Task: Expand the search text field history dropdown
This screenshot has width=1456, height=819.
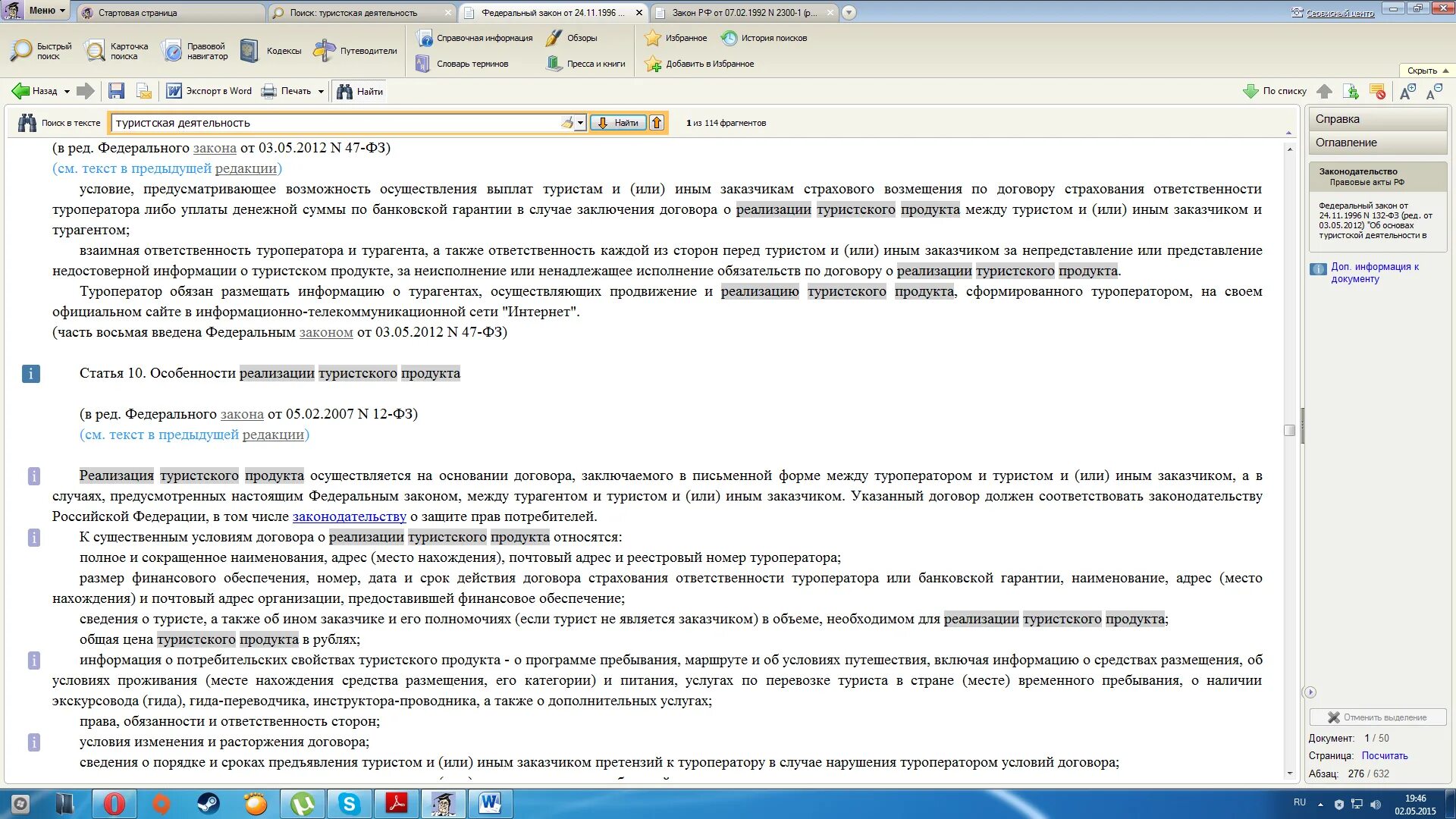Action: tap(580, 123)
